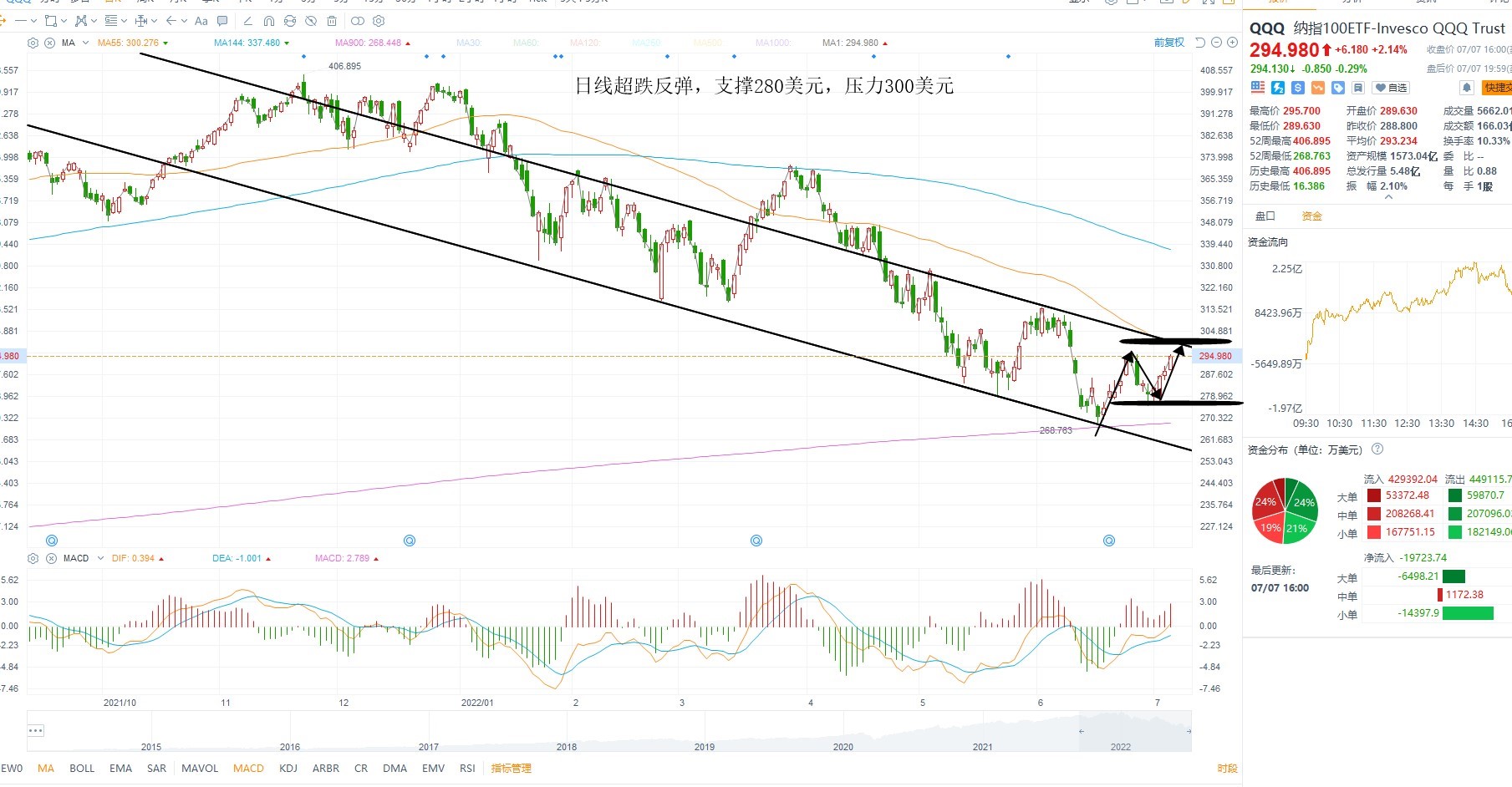This screenshot has height=787, width=1512.
Task: Open help icon beside 资金分布
Action: 1377,449
